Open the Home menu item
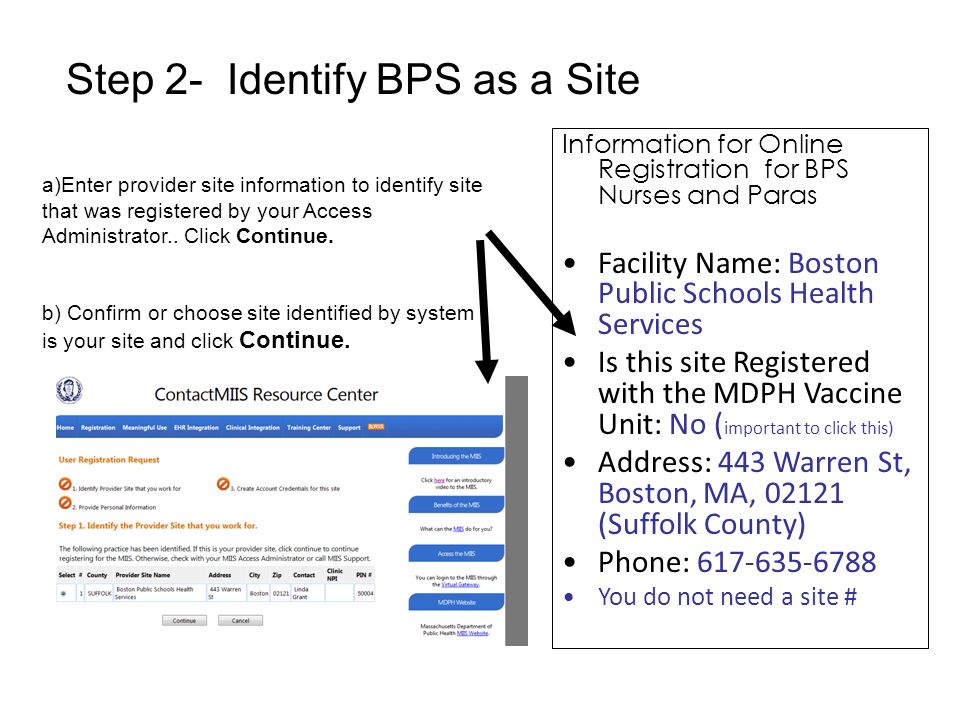This screenshot has width=960, height=720. coord(66,427)
